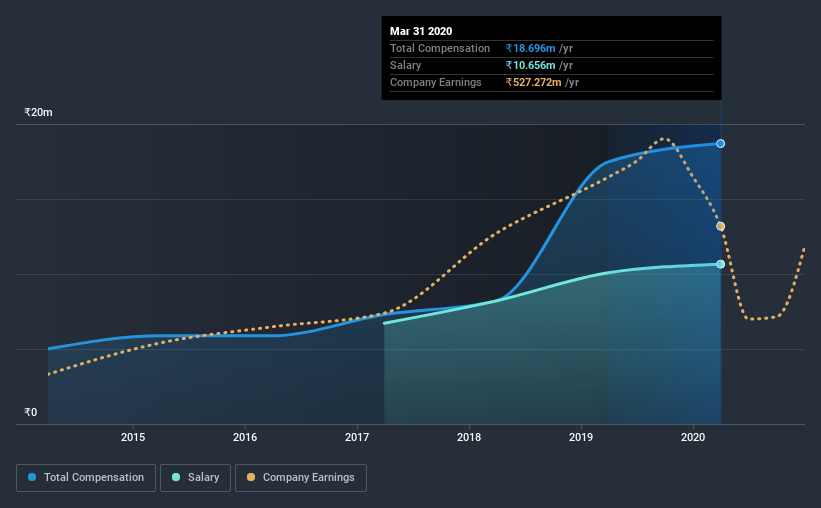Click the blue dot in Total Compensation legend
Screen dimensions: 821x508
point(32,477)
